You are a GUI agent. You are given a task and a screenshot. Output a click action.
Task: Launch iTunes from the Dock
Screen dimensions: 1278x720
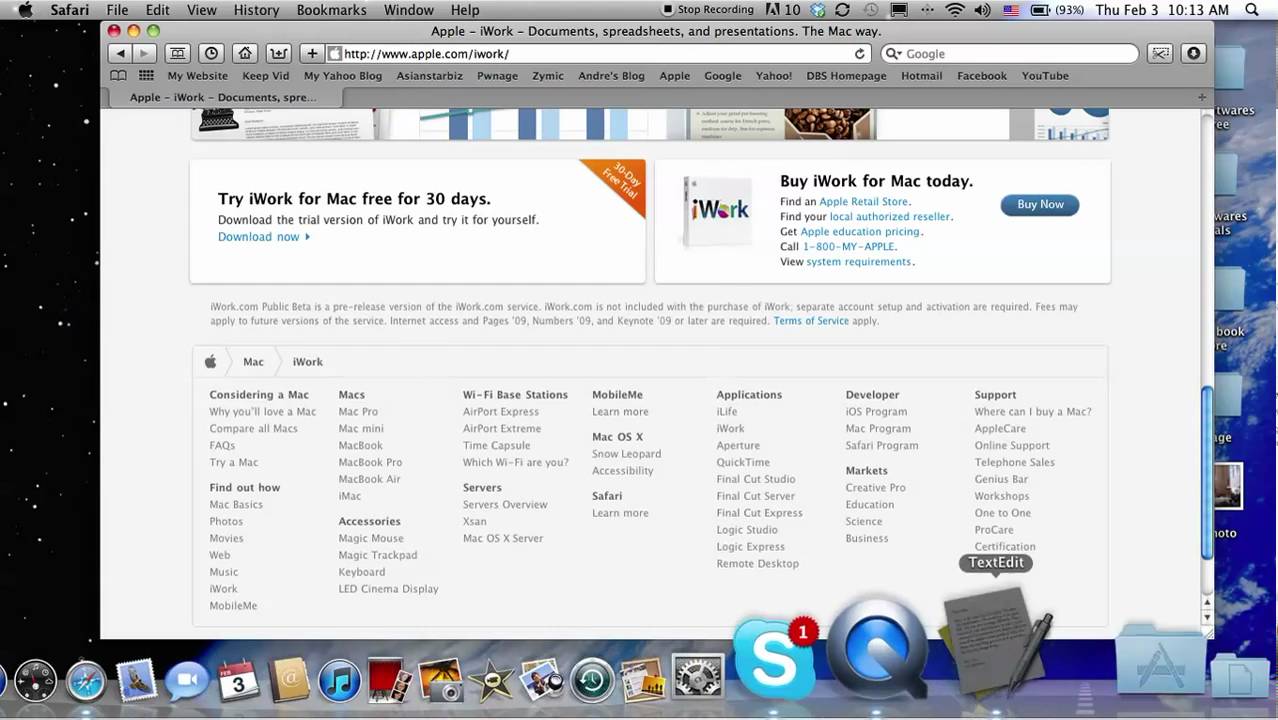click(340, 682)
